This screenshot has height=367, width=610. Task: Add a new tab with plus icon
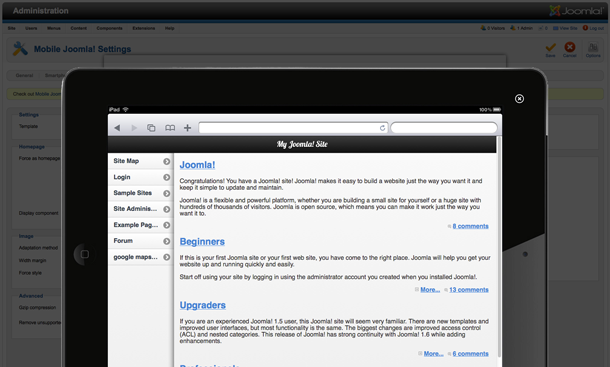pyautogui.click(x=188, y=128)
